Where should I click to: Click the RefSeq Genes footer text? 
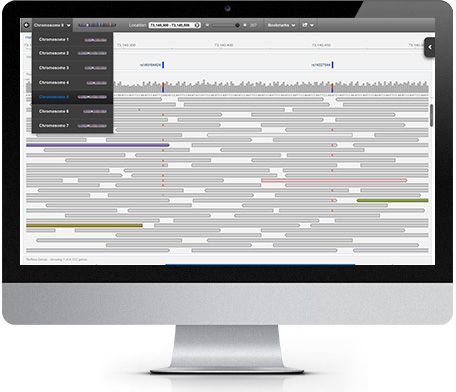click(x=57, y=259)
